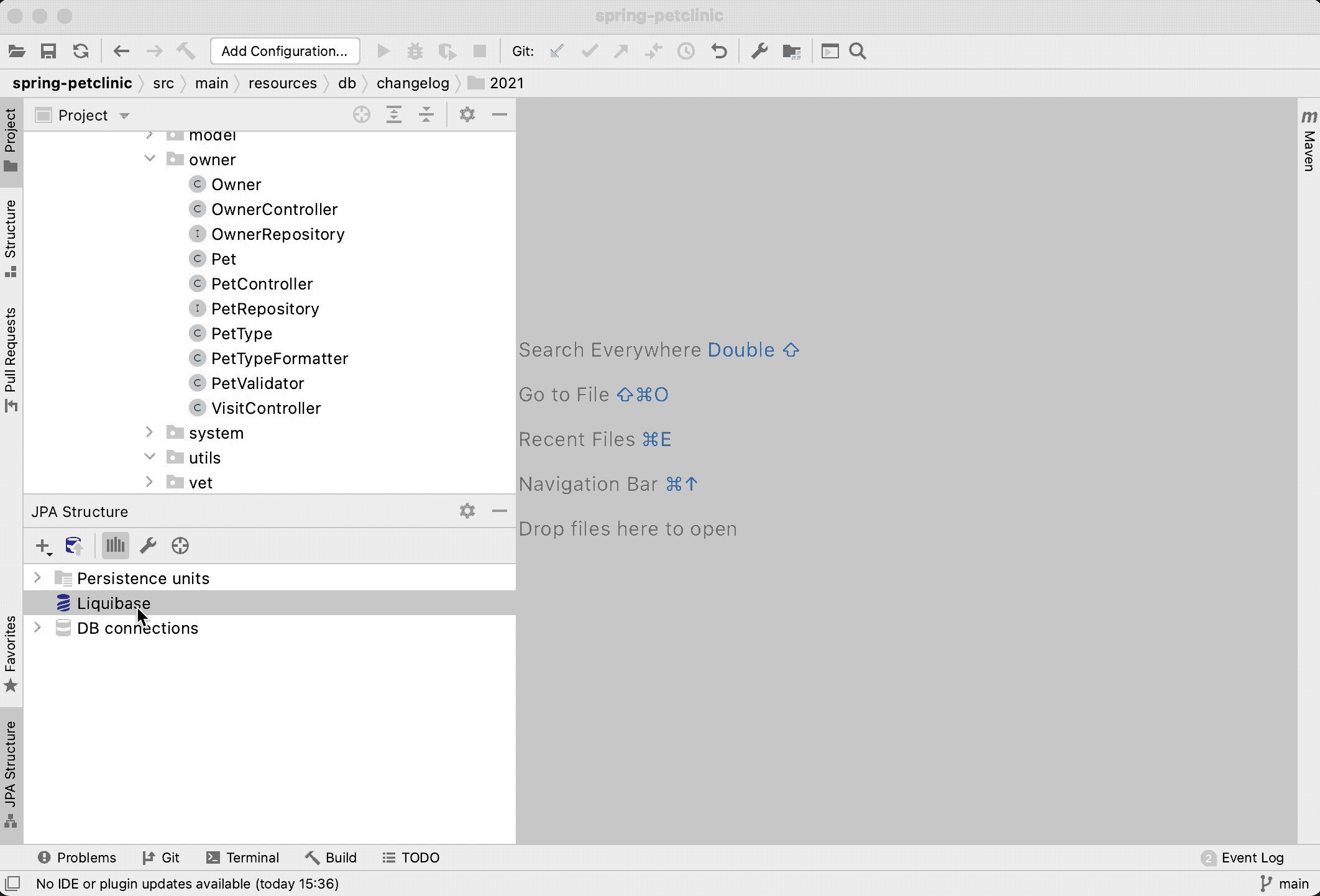Click the Add Configuration button

click(285, 52)
